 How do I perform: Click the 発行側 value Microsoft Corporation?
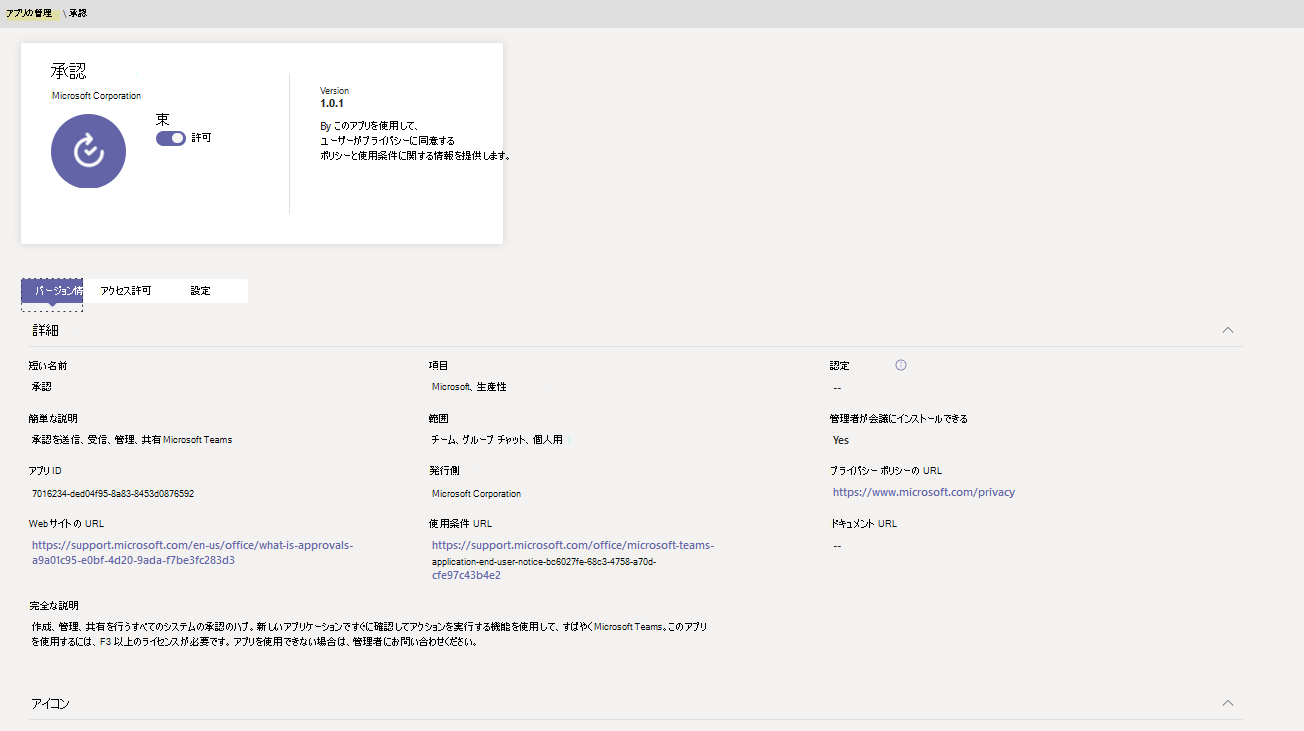[x=476, y=493]
